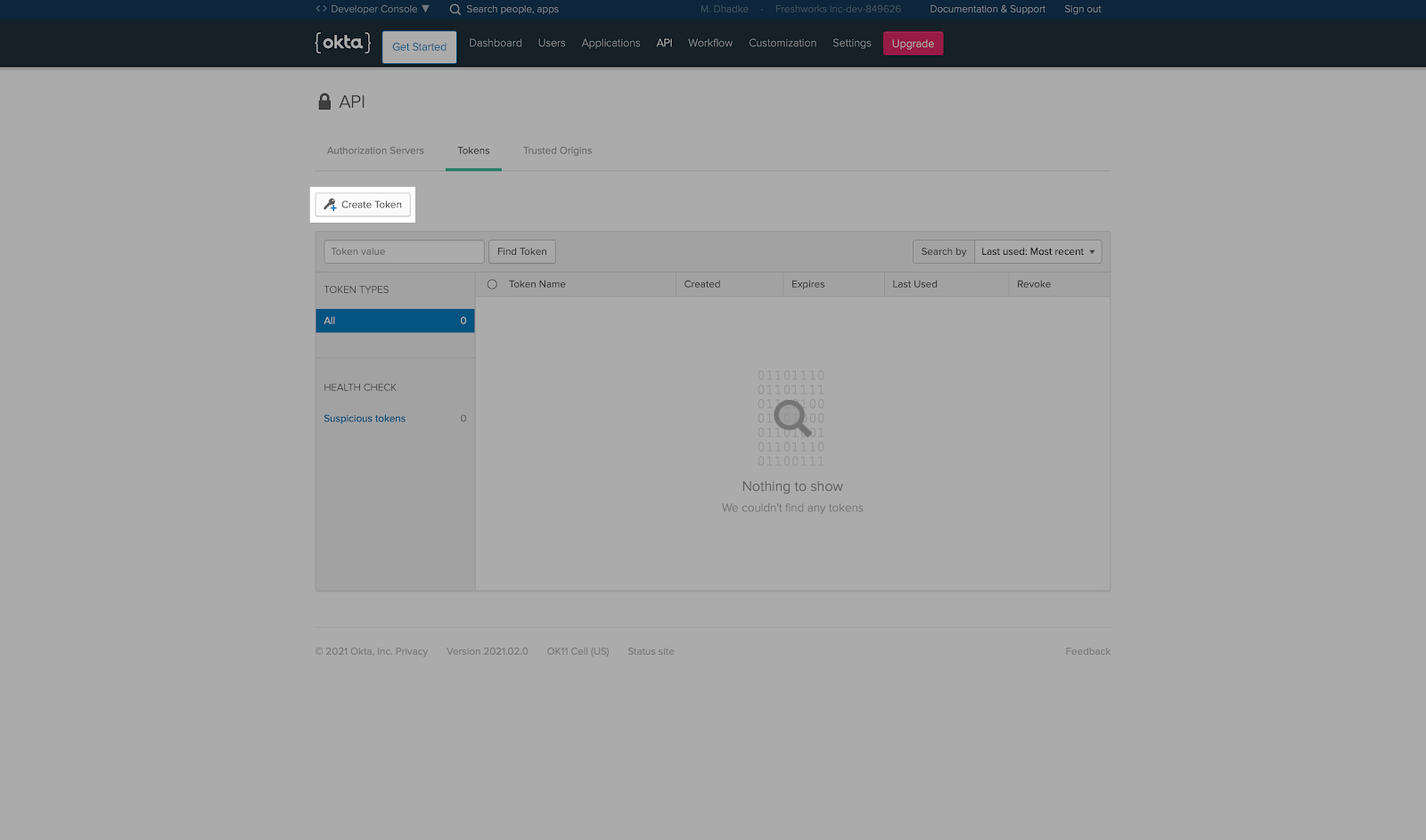Click Sign out
The image size is (1426, 840).
pos(1083,9)
